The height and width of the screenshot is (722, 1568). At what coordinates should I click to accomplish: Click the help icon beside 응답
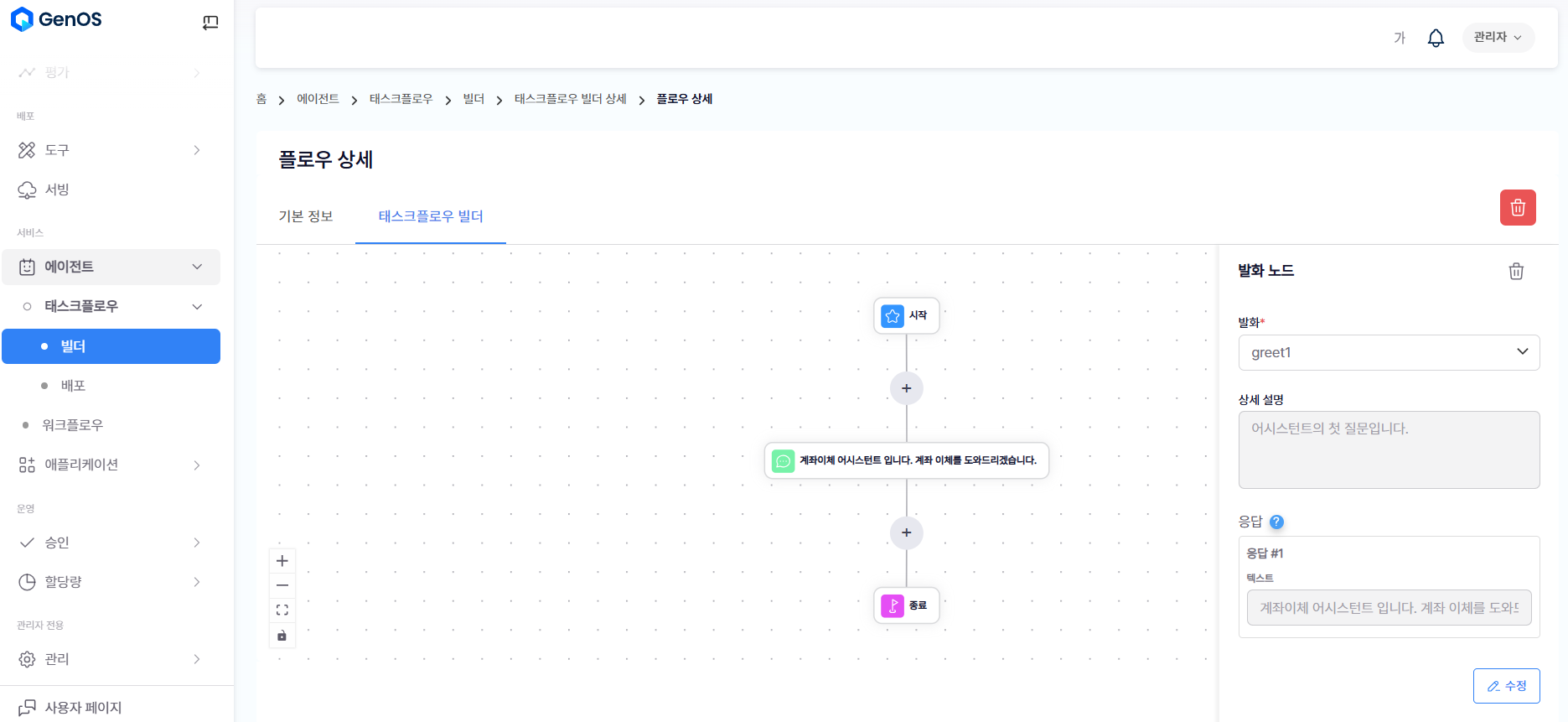pyautogui.click(x=1276, y=522)
